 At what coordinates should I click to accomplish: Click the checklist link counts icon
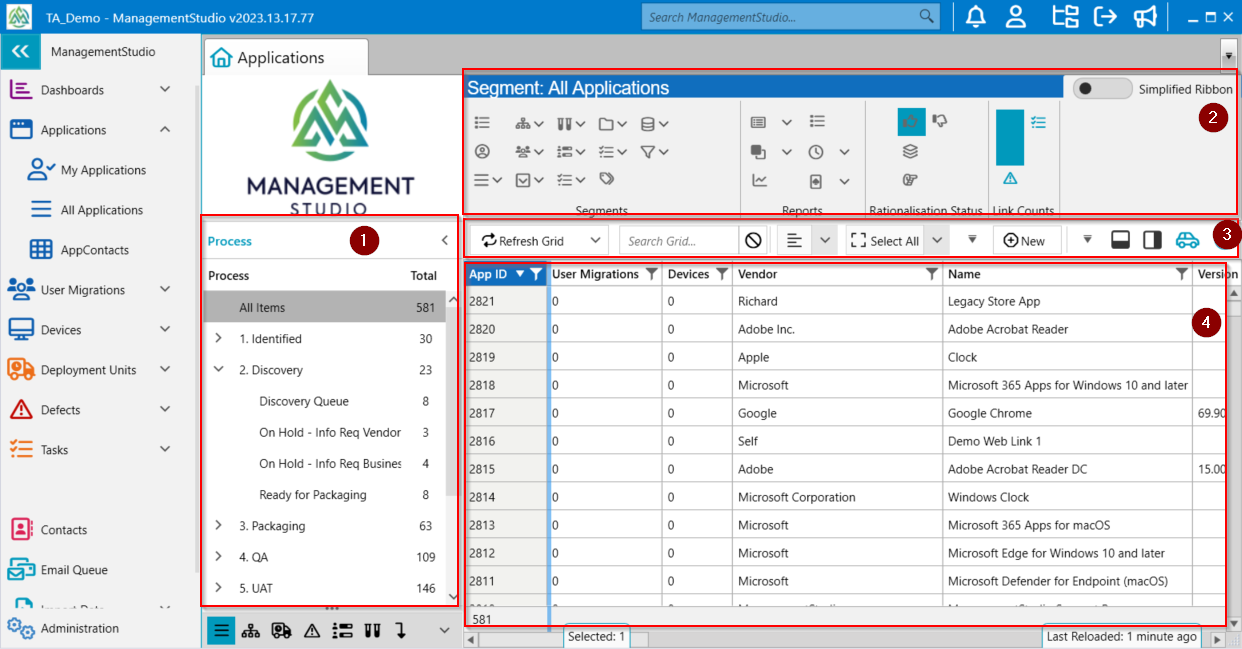pyautogui.click(x=1038, y=122)
